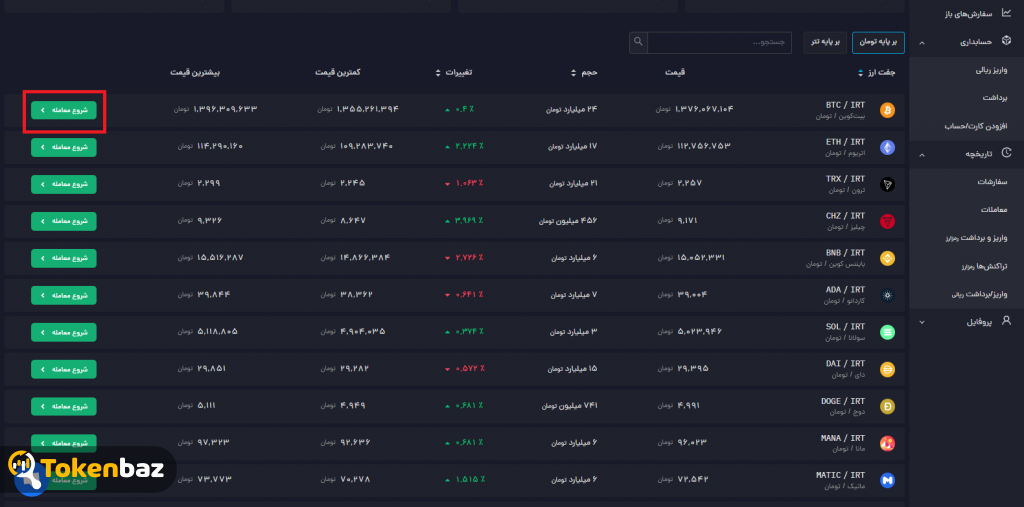1024x507 pixels.
Task: Click the Cardano coin icon
Action: [x=887, y=295]
